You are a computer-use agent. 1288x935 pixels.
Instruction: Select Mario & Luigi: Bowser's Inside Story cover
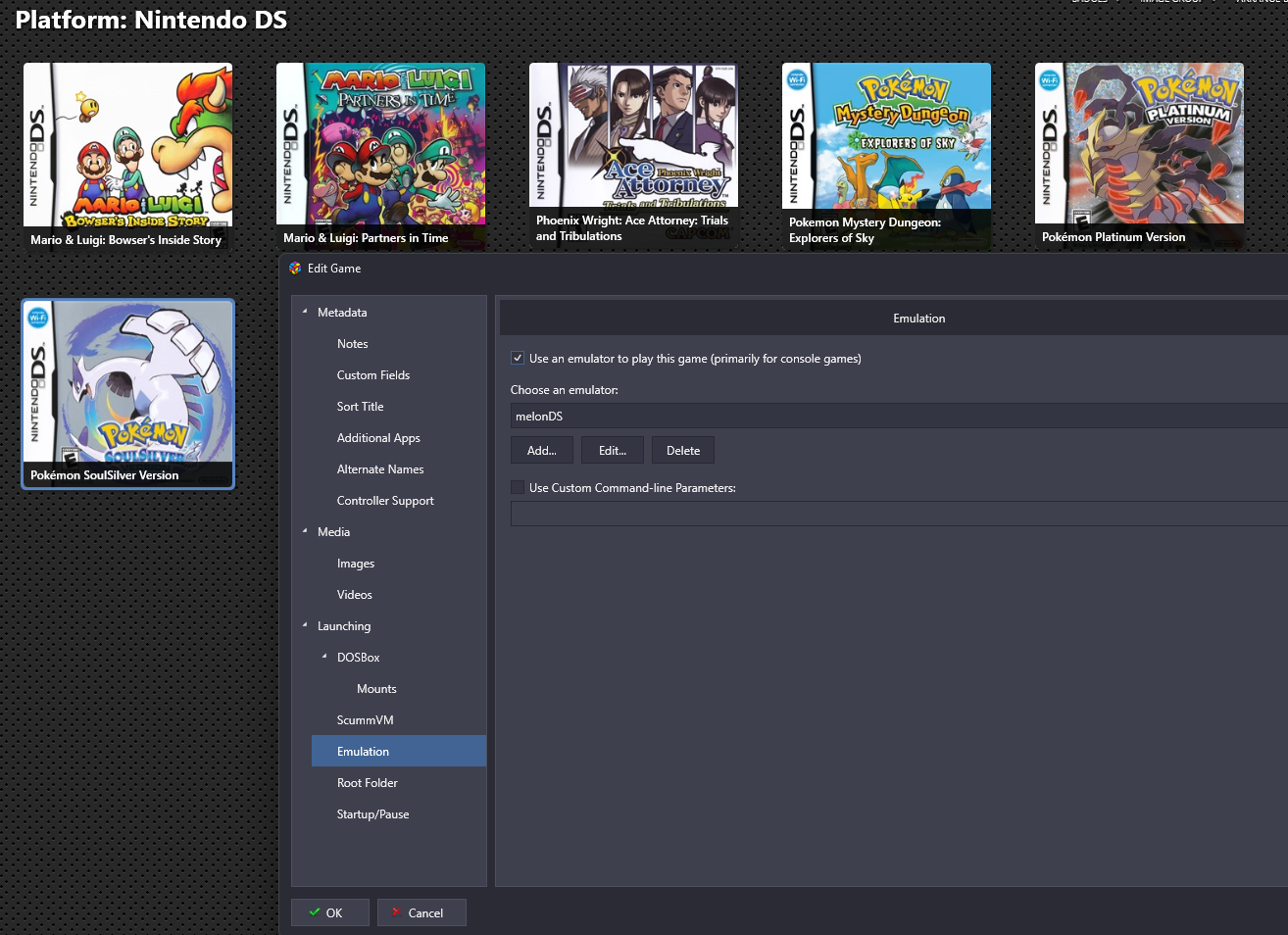[x=127, y=155]
